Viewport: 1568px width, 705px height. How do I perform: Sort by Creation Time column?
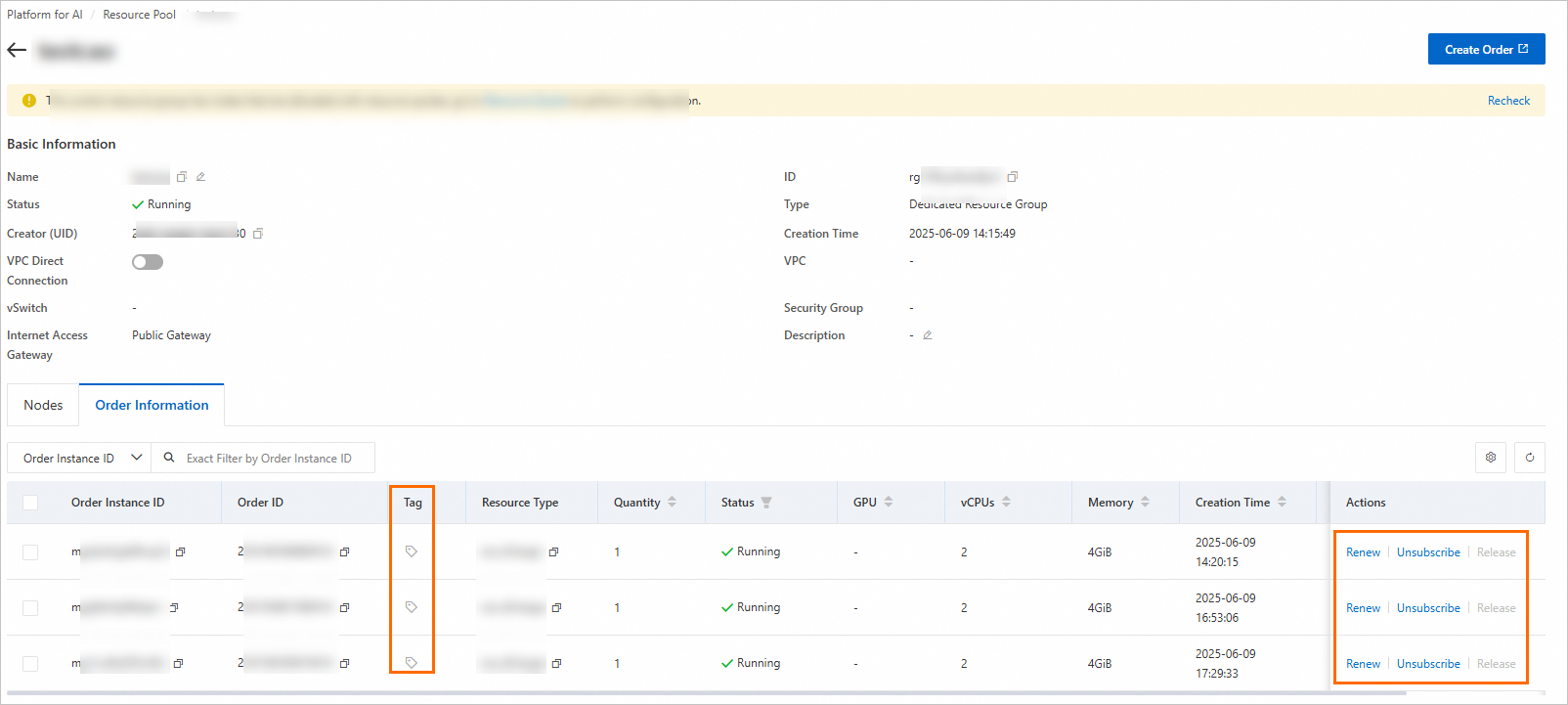[1282, 503]
